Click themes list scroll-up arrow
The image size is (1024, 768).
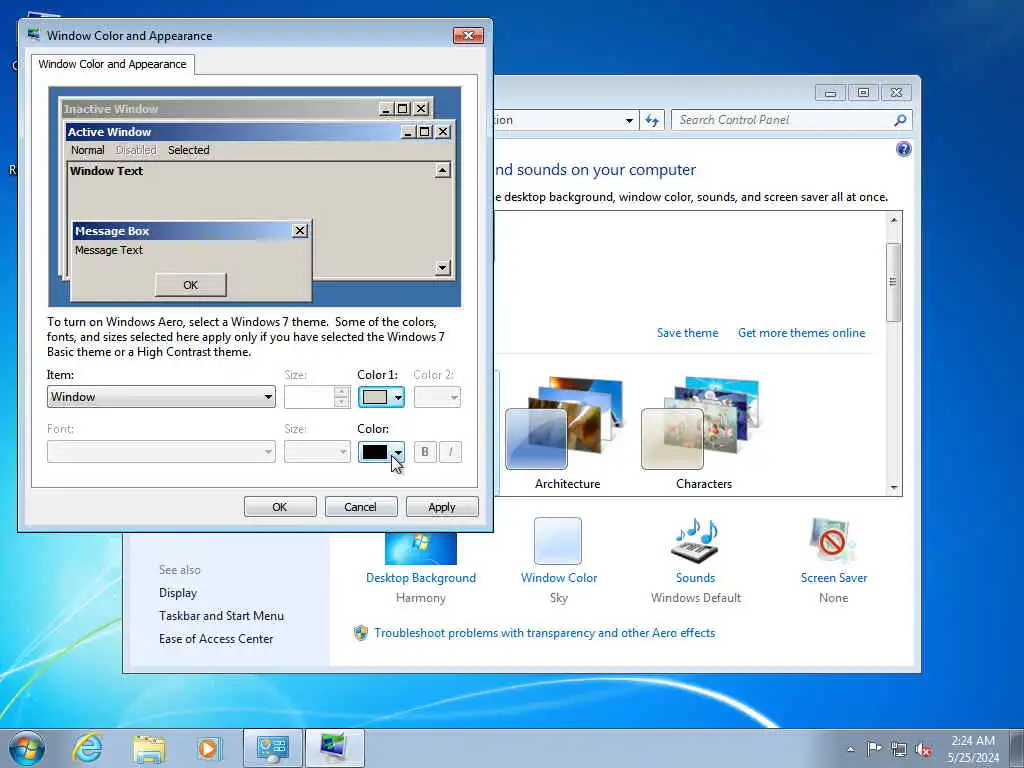[x=894, y=220]
